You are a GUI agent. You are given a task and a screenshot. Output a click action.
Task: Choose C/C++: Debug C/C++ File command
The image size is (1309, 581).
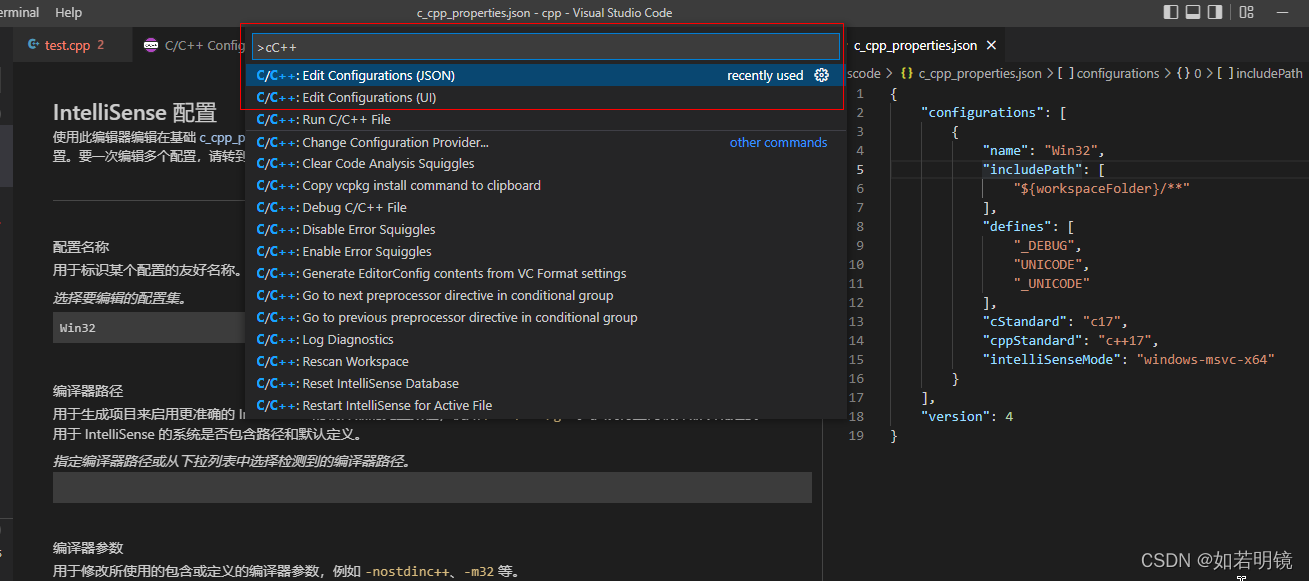point(545,208)
